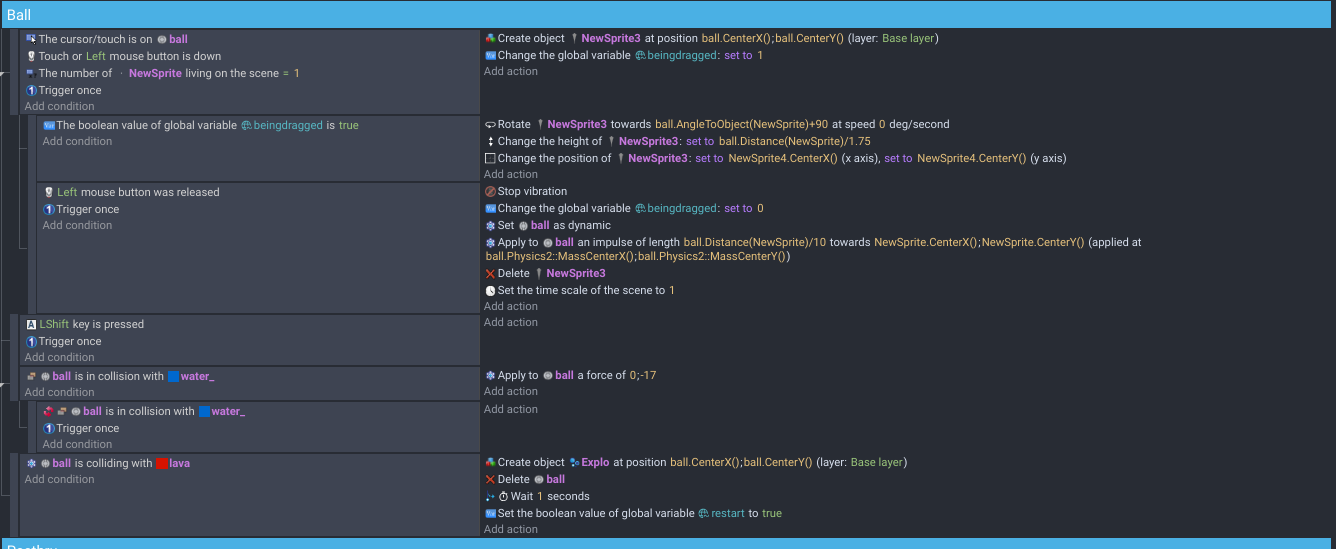Click Create object icon for NewSprite3 action
The width and height of the screenshot is (1336, 549).
490,38
